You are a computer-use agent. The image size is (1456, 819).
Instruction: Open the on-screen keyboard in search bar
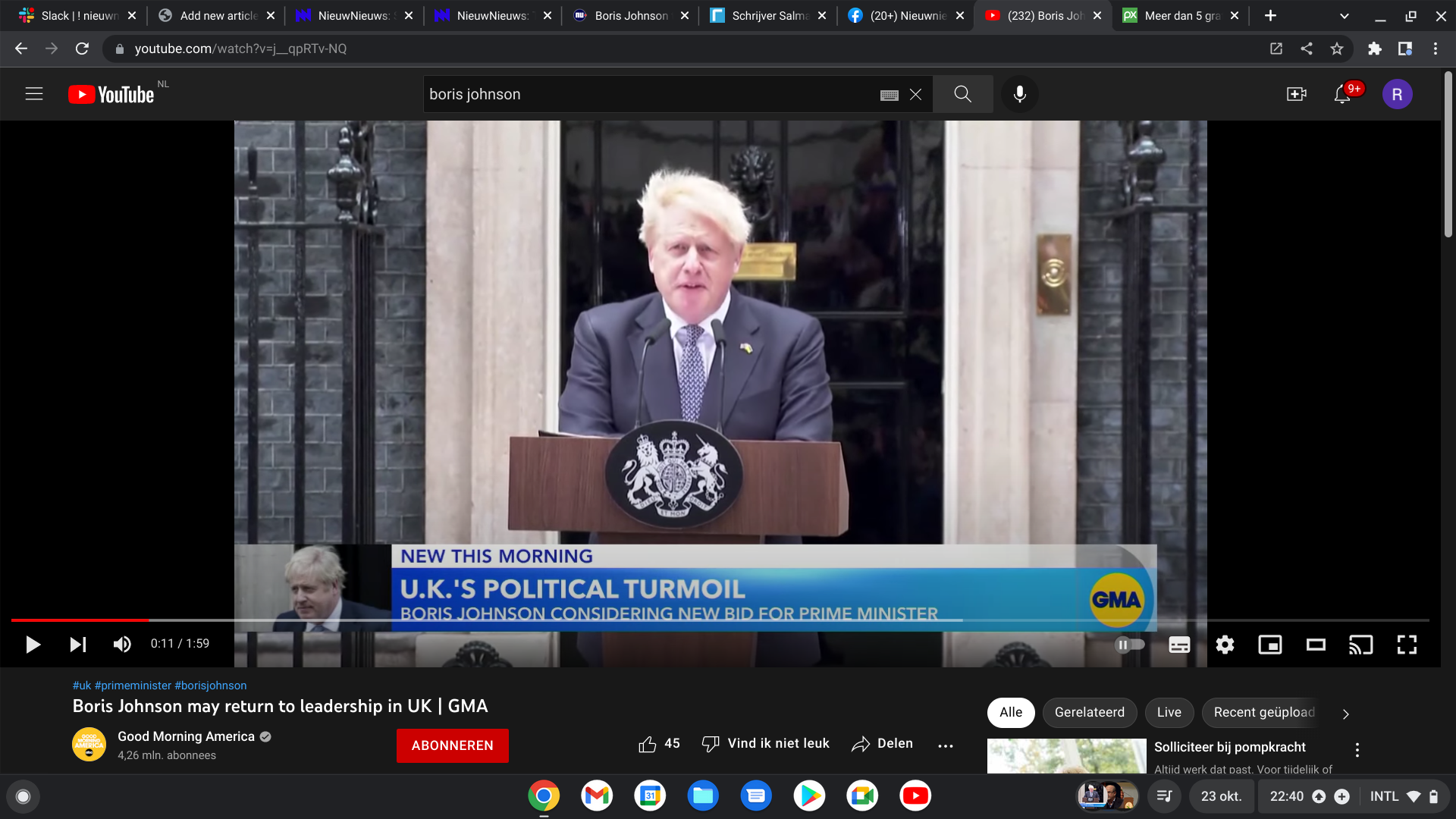click(x=890, y=95)
